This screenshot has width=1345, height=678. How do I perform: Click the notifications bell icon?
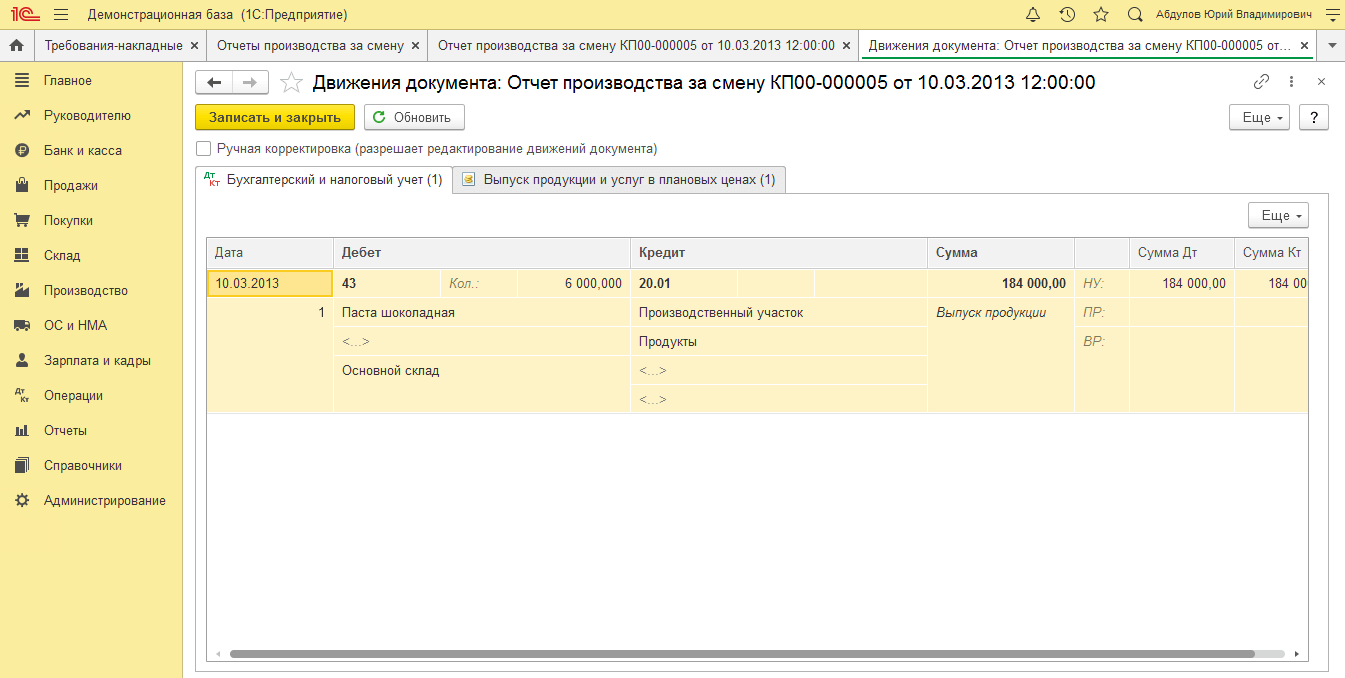[x=1033, y=15]
